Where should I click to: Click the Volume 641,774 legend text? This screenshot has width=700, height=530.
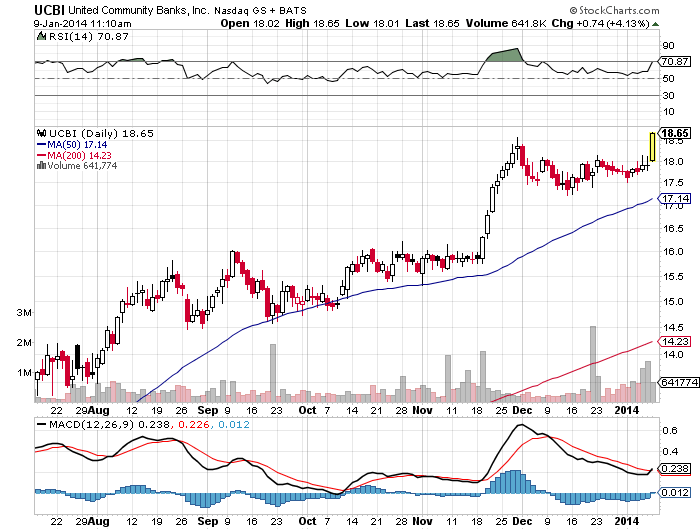coord(82,166)
